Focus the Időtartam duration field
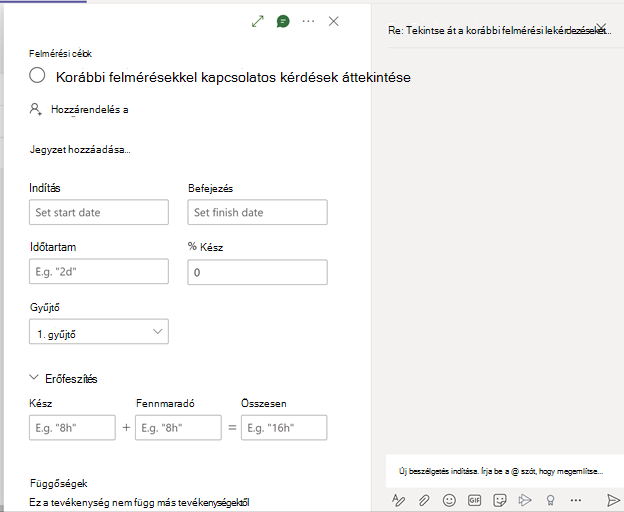This screenshot has height=512, width=624. tap(99, 271)
